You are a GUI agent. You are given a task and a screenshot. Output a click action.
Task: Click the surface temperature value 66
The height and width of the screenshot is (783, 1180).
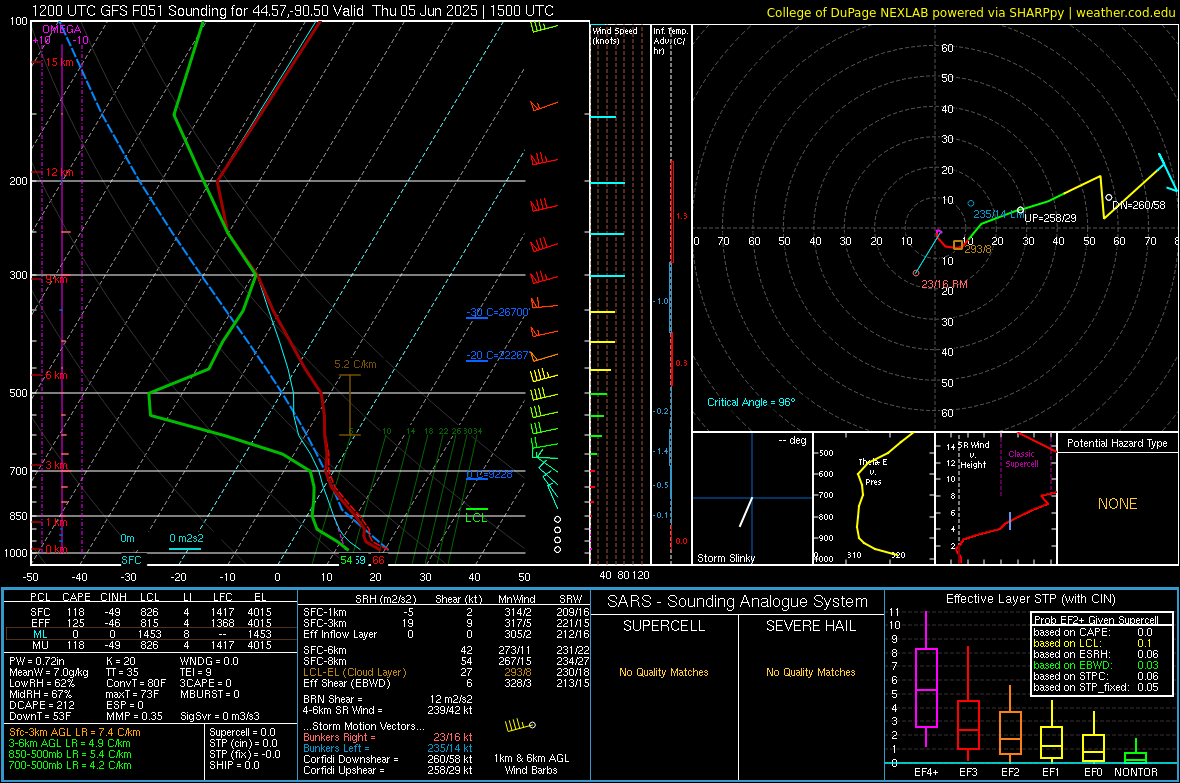pos(378,559)
